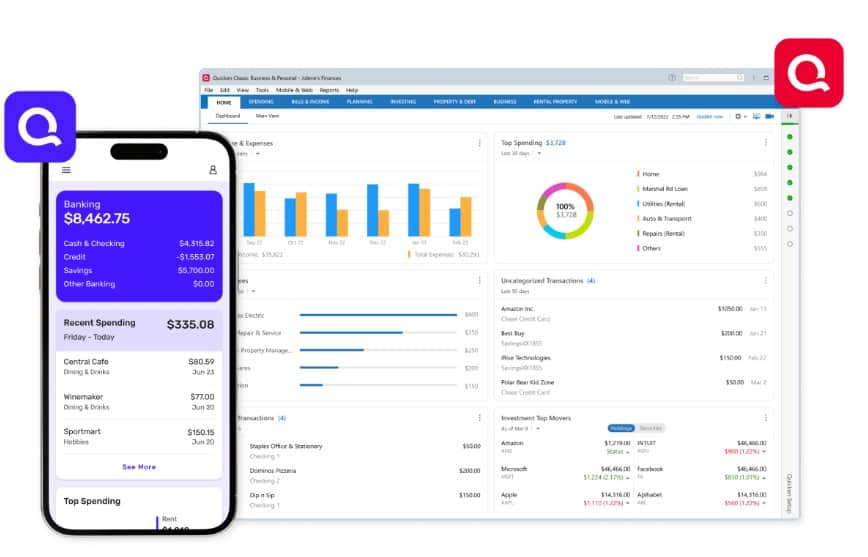
Task: Open the Reports menu
Action: [329, 90]
